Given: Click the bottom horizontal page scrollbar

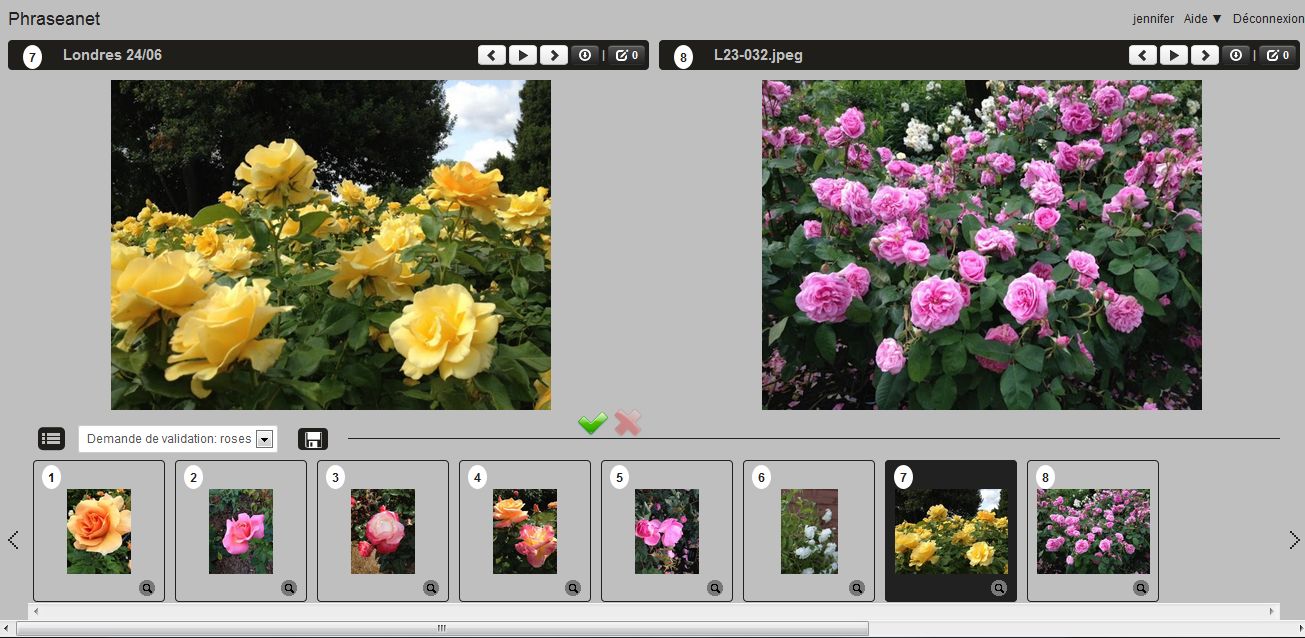Looking at the screenshot, I should [442, 628].
